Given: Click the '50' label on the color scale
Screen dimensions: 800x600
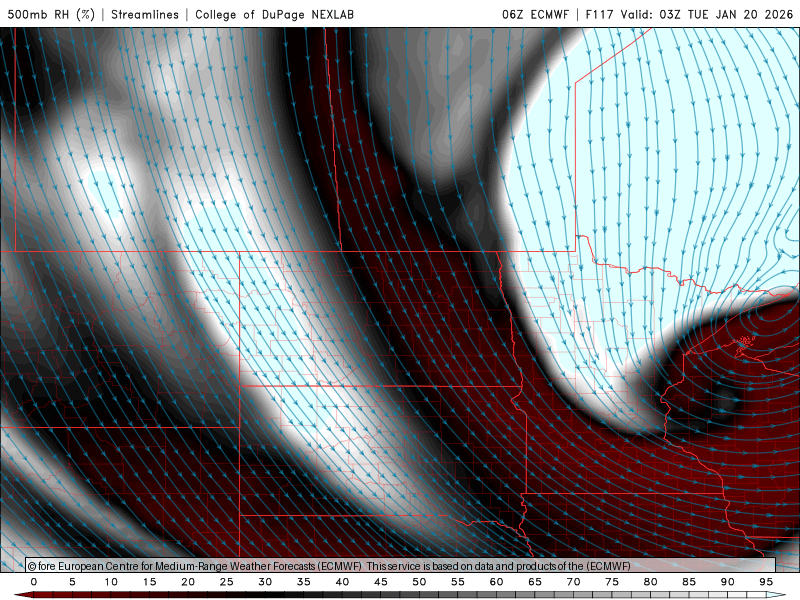Looking at the screenshot, I should tap(419, 582).
